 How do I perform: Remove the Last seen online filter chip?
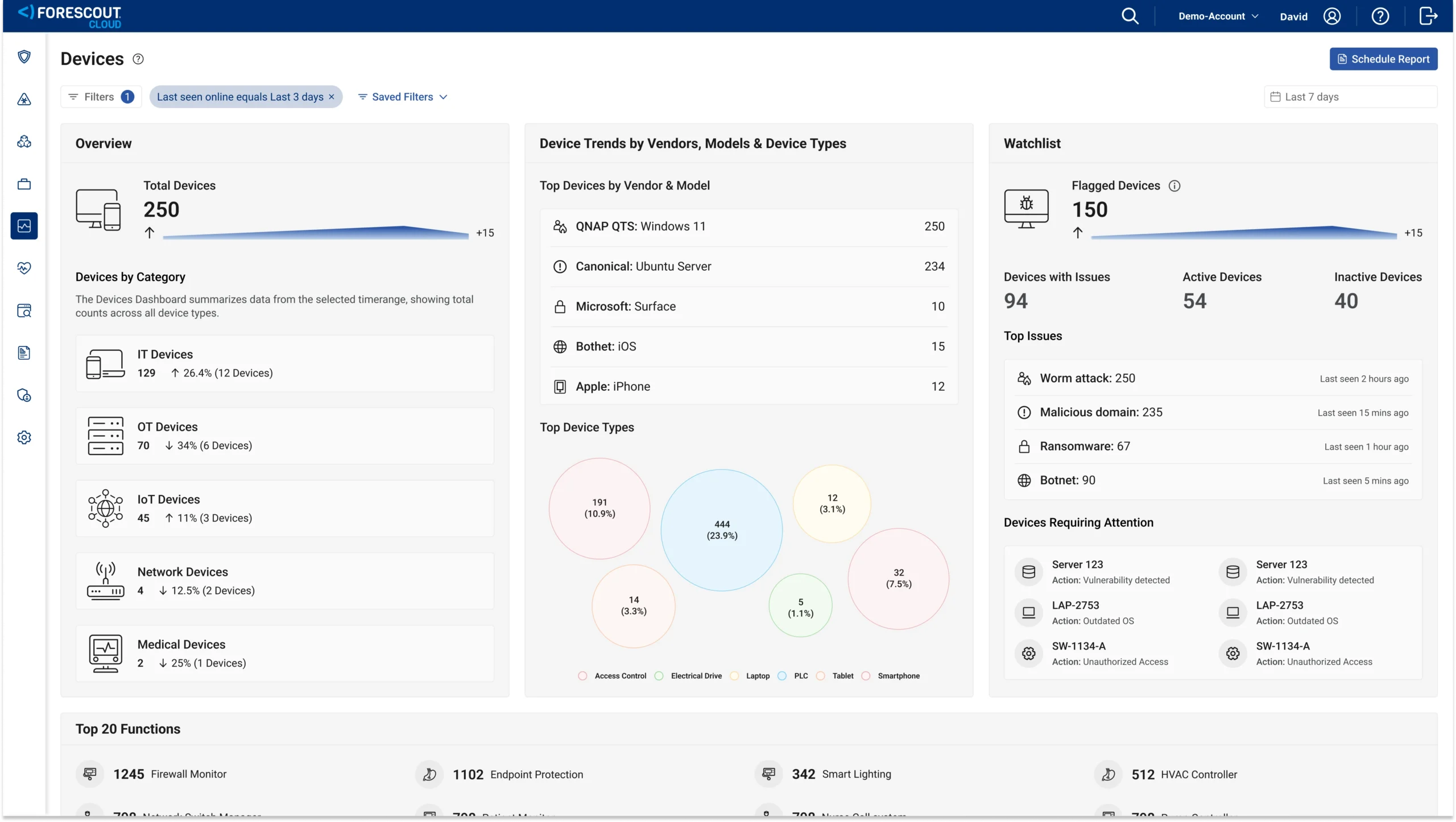point(332,97)
